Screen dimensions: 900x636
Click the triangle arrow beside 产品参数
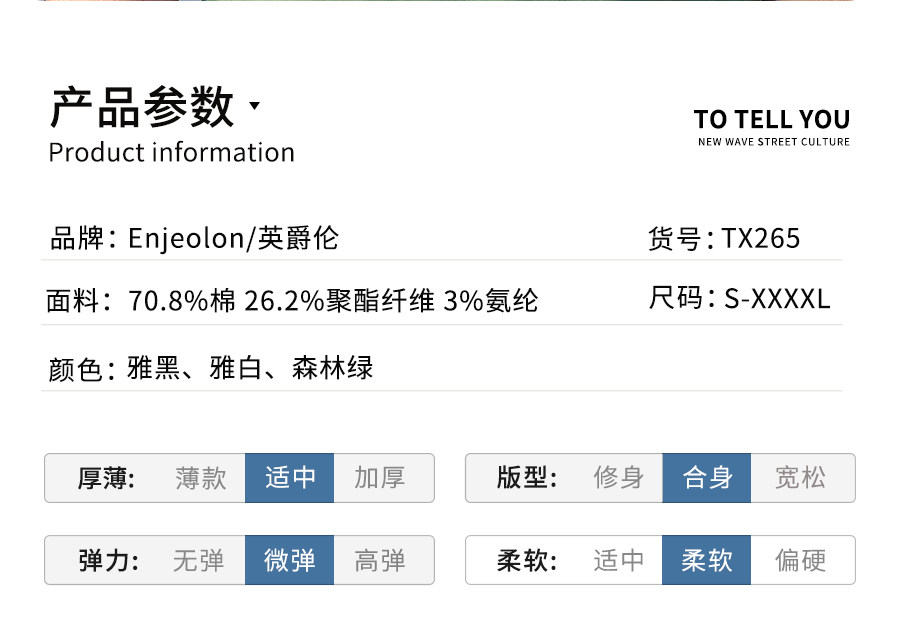click(x=254, y=106)
